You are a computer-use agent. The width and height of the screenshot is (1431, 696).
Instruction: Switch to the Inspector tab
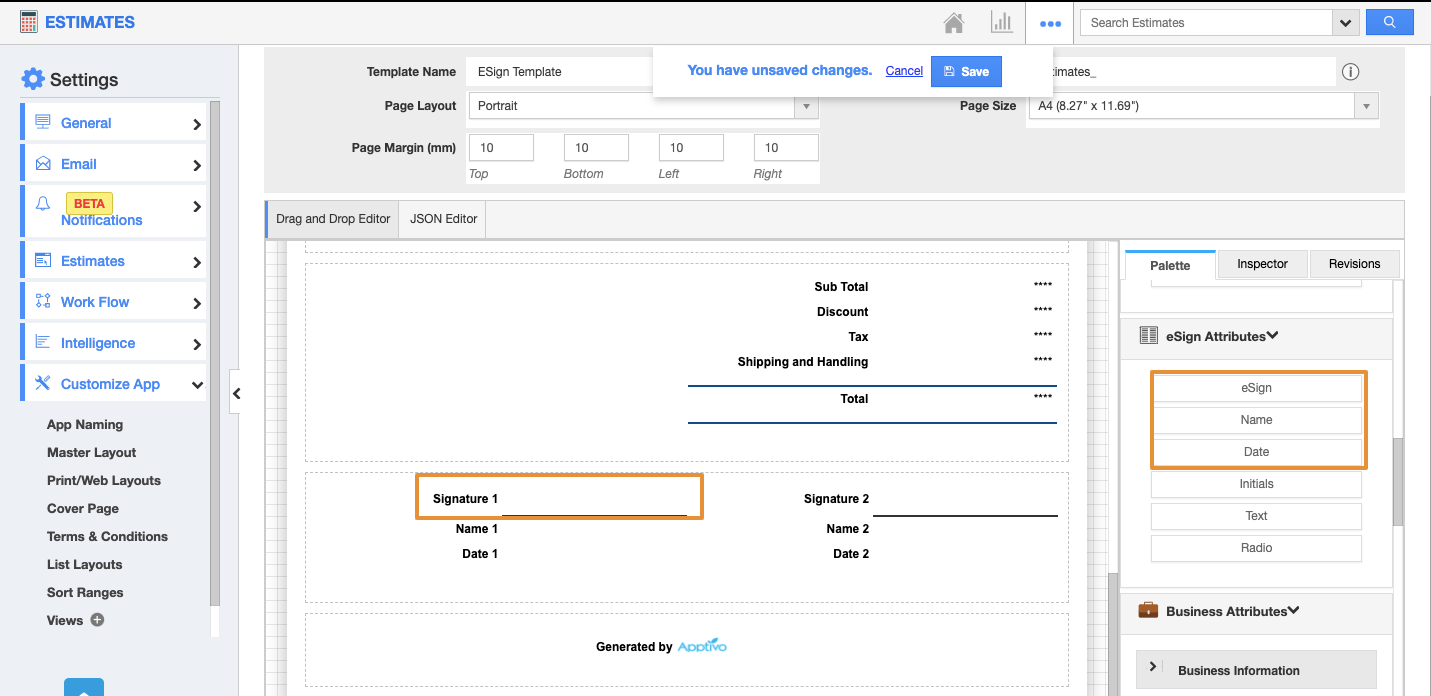[1262, 264]
